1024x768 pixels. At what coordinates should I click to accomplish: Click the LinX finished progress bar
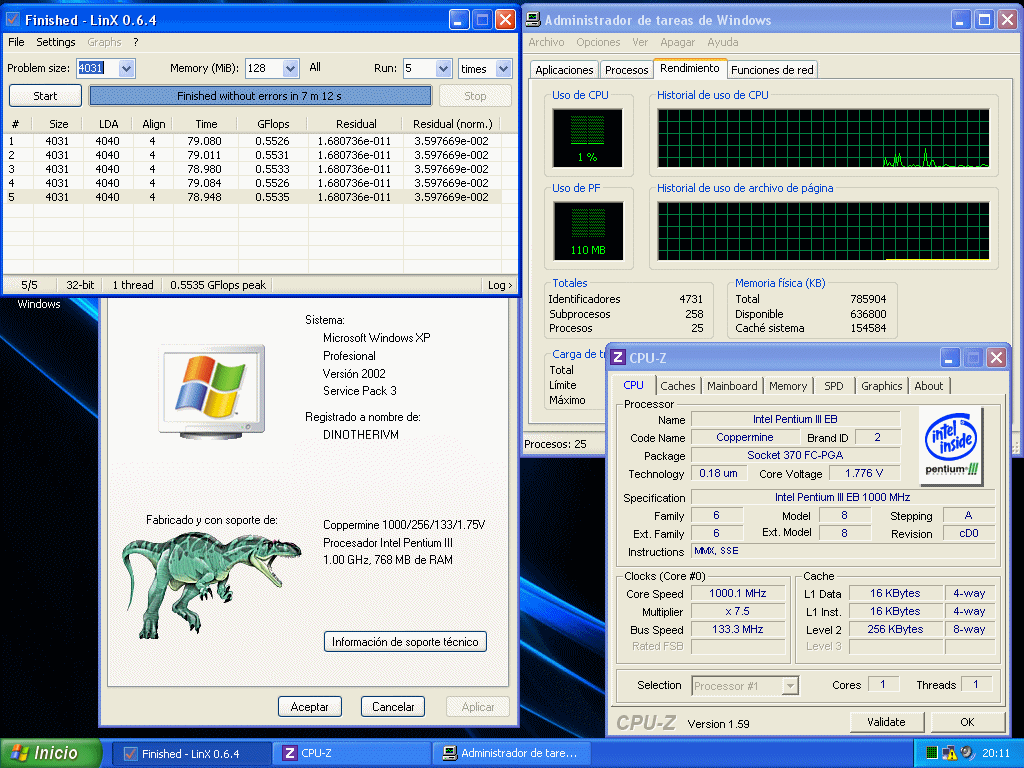[260, 96]
